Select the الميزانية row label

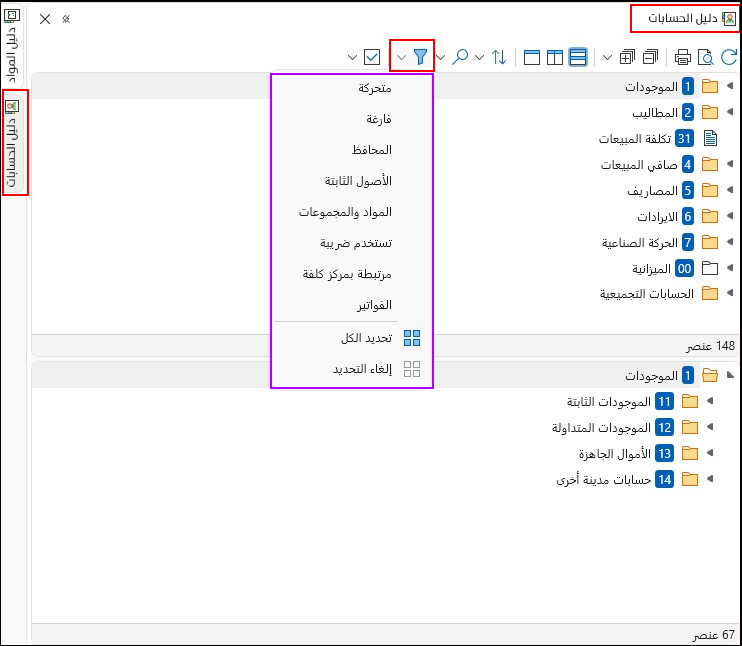652,269
